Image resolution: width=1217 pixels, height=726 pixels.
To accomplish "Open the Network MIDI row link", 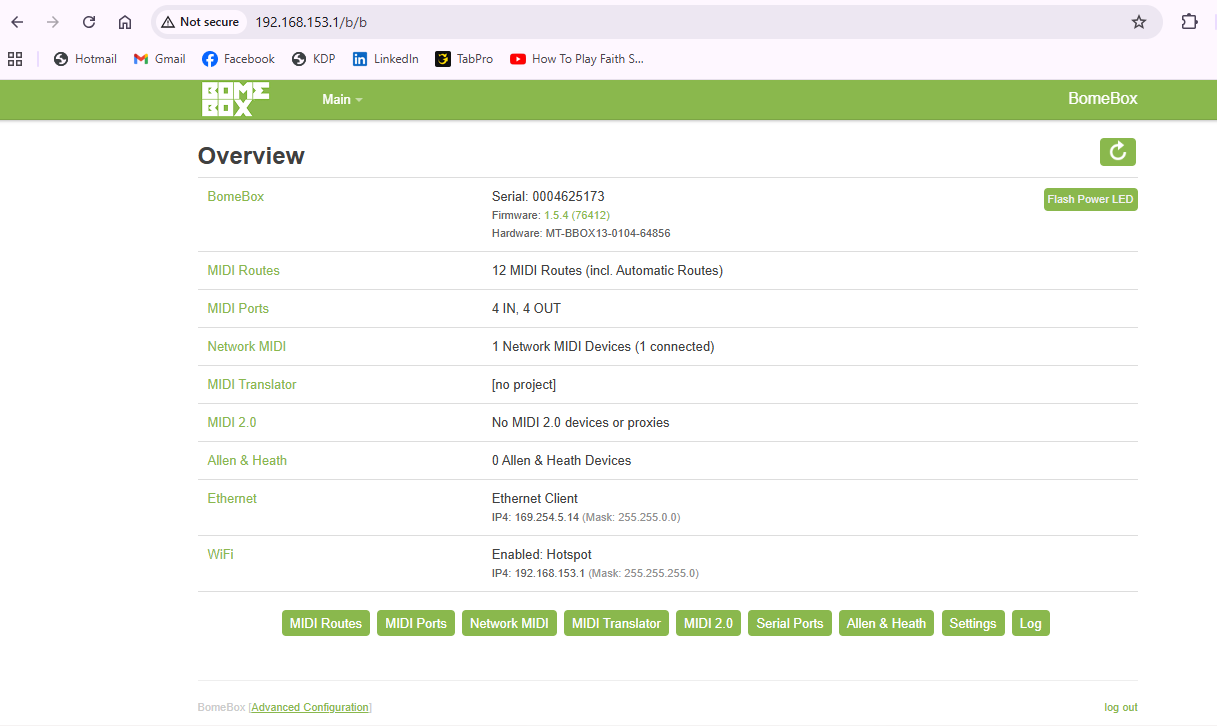I will coord(246,347).
